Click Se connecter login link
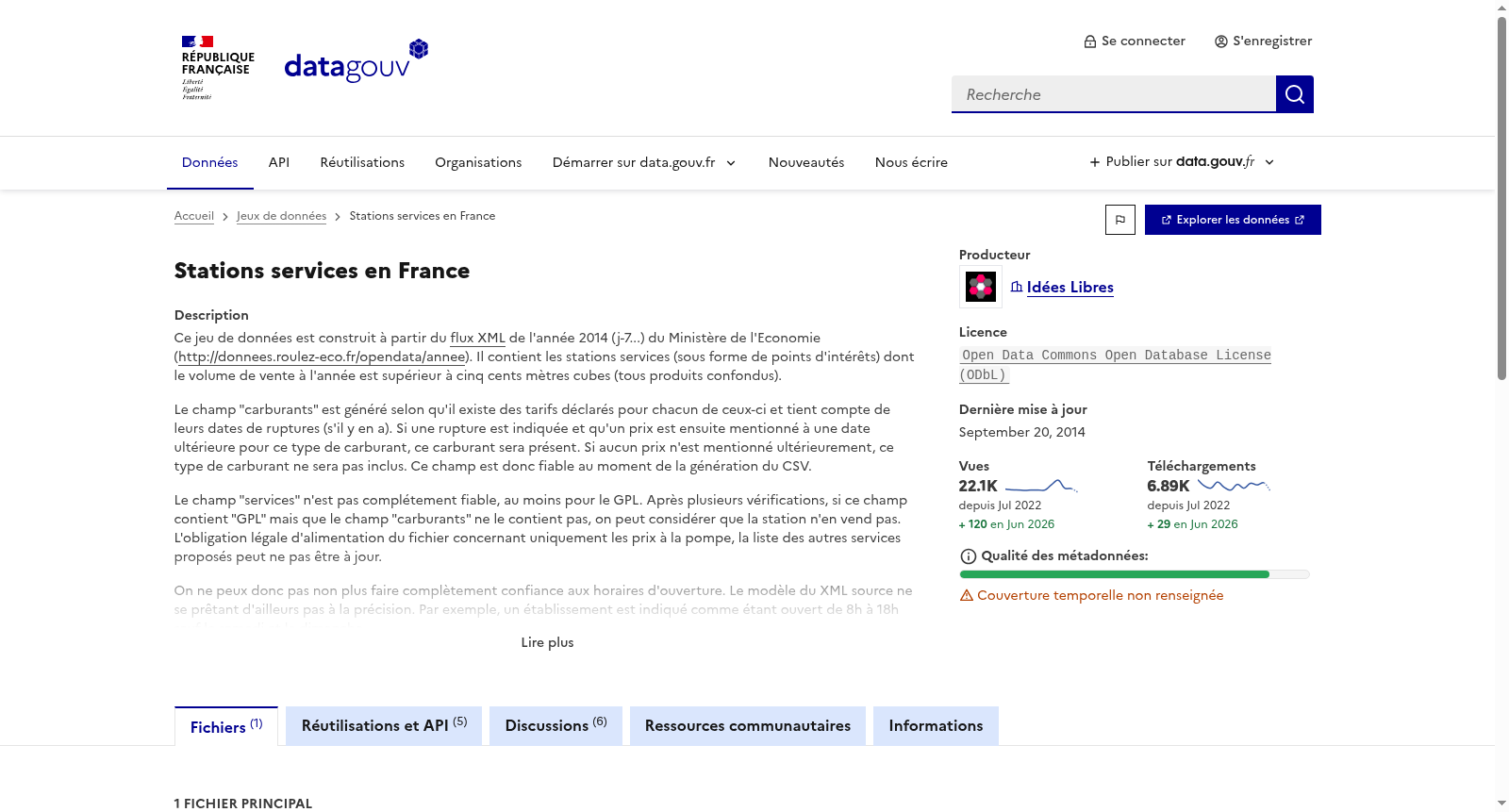This screenshot has width=1509, height=812. click(x=1135, y=41)
